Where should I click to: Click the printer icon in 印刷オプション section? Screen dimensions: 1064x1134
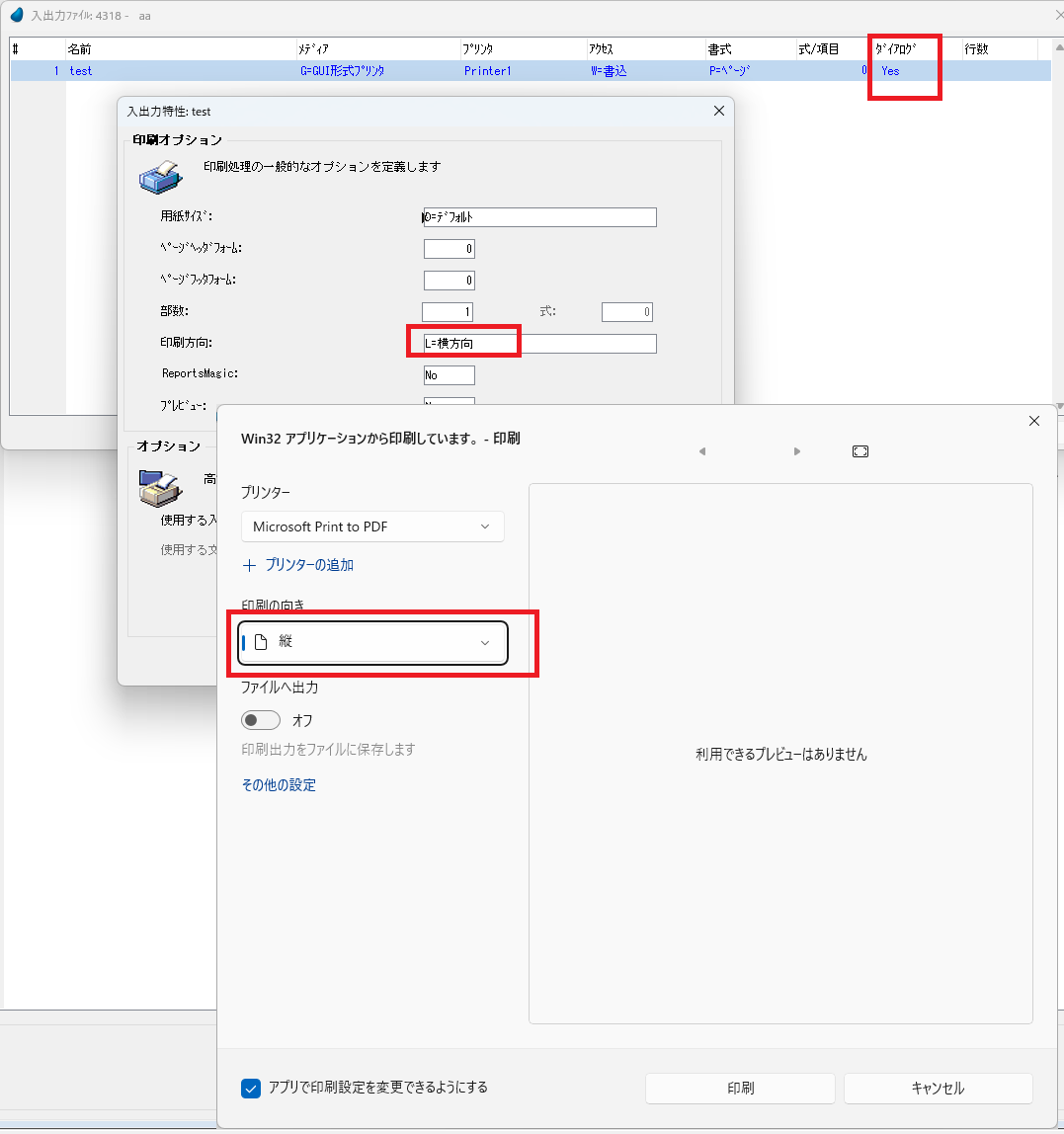coord(158,176)
